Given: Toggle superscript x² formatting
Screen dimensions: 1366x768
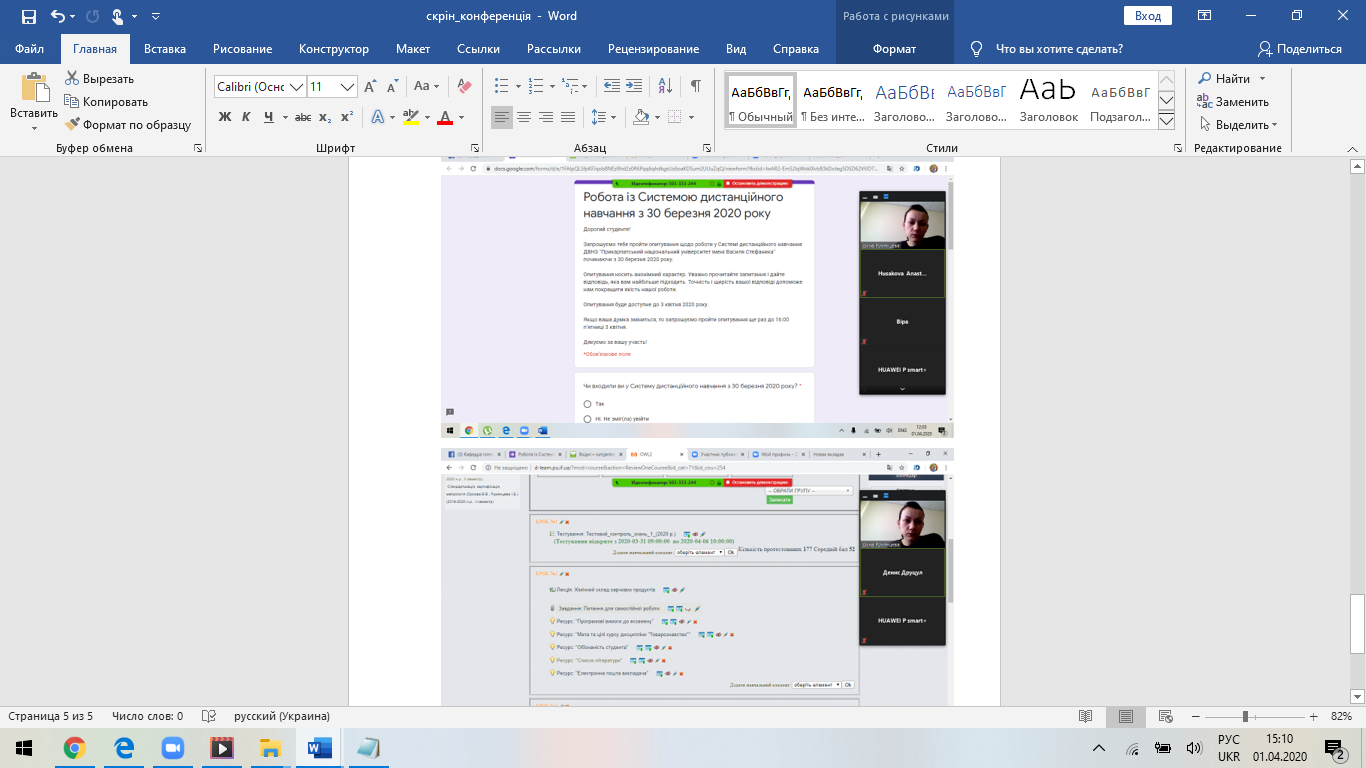Looking at the screenshot, I should pos(347,117).
